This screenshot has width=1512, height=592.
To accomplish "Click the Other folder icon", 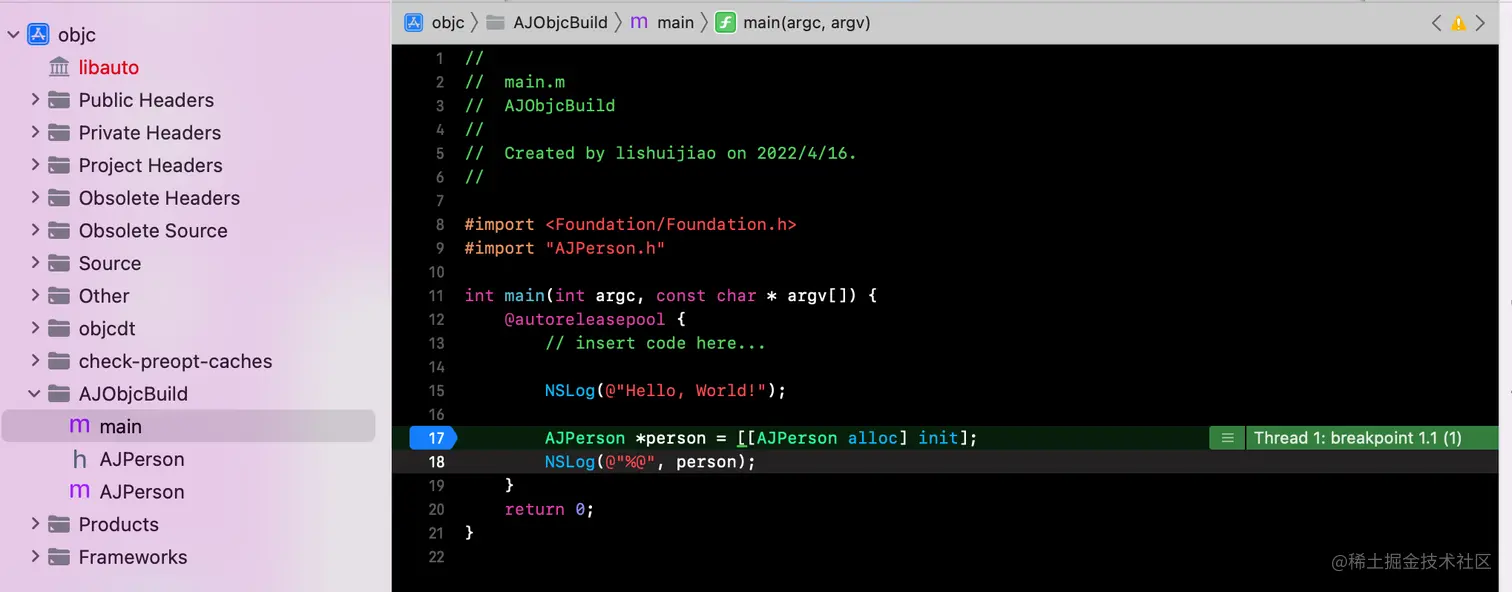I will click(x=60, y=296).
